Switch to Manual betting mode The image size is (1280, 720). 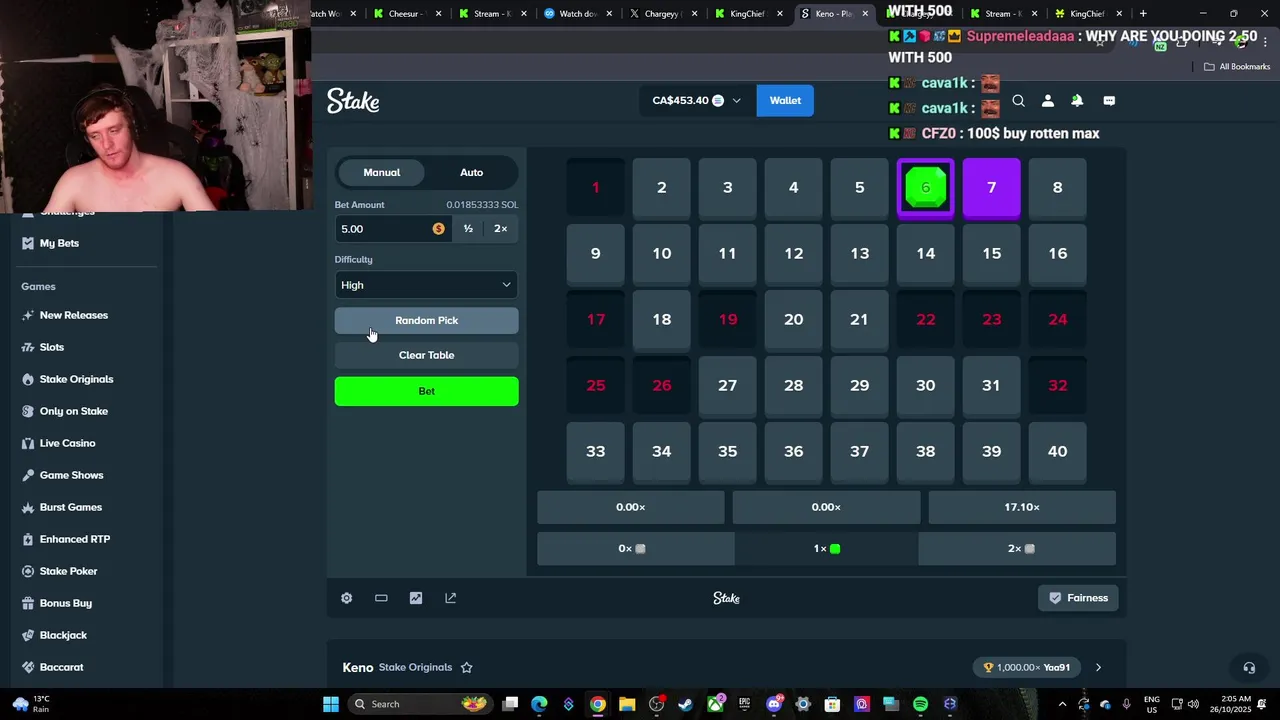pyautogui.click(x=381, y=172)
